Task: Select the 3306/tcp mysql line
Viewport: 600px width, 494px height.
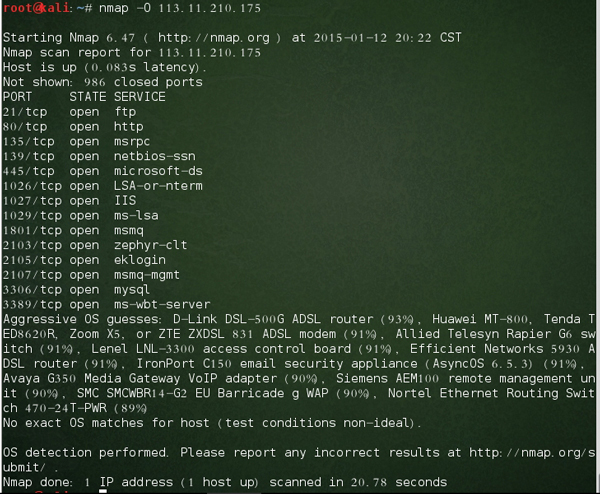Action: tap(76, 290)
